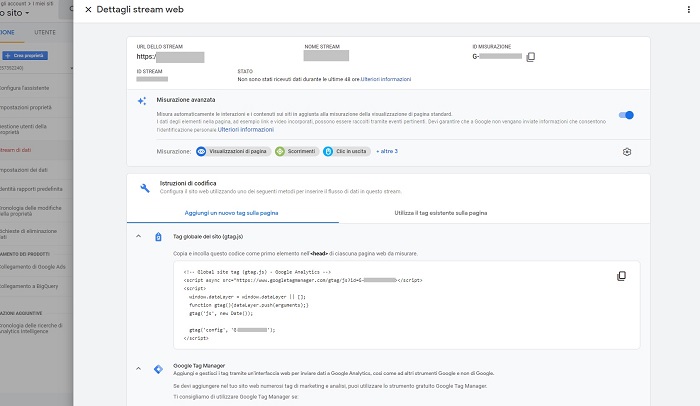The width and height of the screenshot is (700, 406).
Task: Open enhanced measurement settings gear
Action: [627, 152]
